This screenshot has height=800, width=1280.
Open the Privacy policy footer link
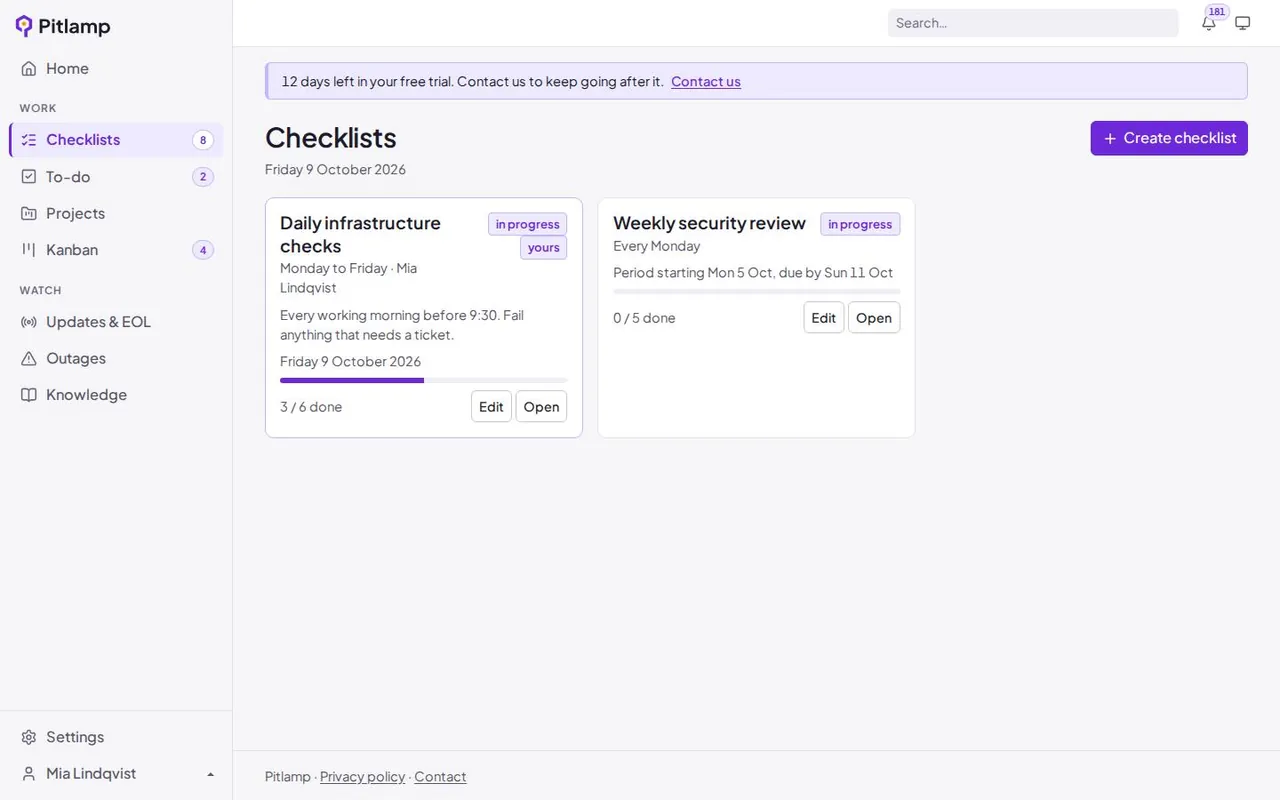point(362,777)
